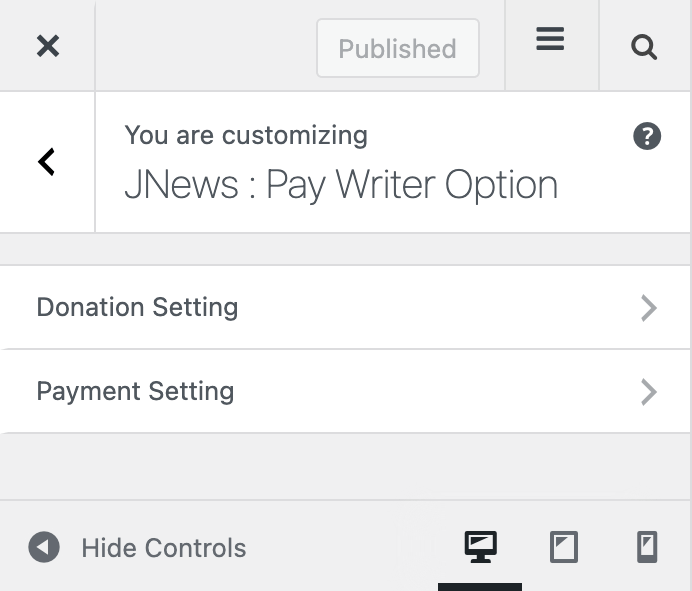Click the JNews : Pay Writer Option heading
The height and width of the screenshot is (591, 692).
[340, 185]
